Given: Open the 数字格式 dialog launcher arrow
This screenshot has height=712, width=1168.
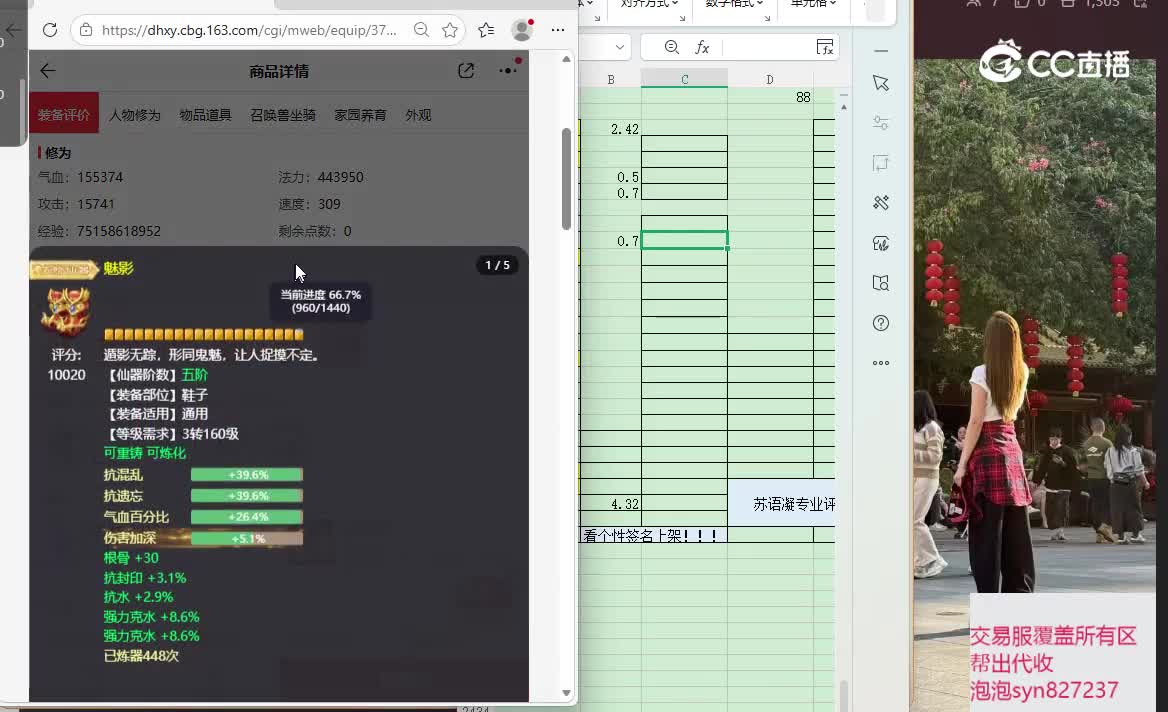Looking at the screenshot, I should click(x=766, y=17).
